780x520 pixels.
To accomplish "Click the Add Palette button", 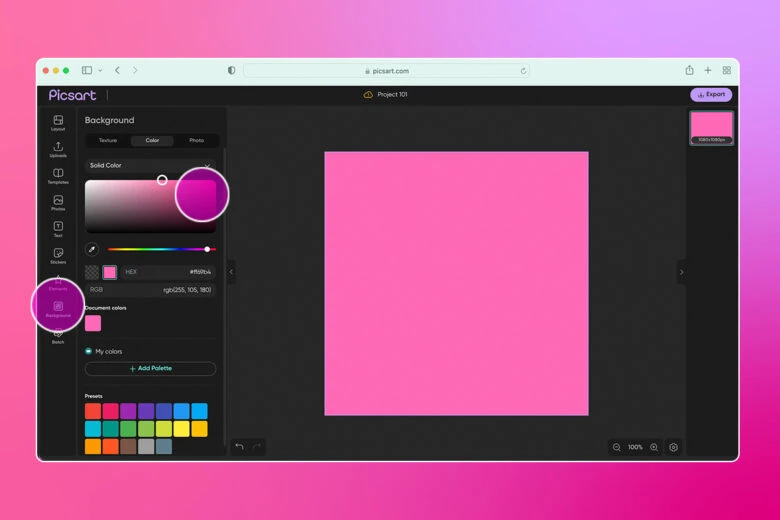I will [150, 368].
